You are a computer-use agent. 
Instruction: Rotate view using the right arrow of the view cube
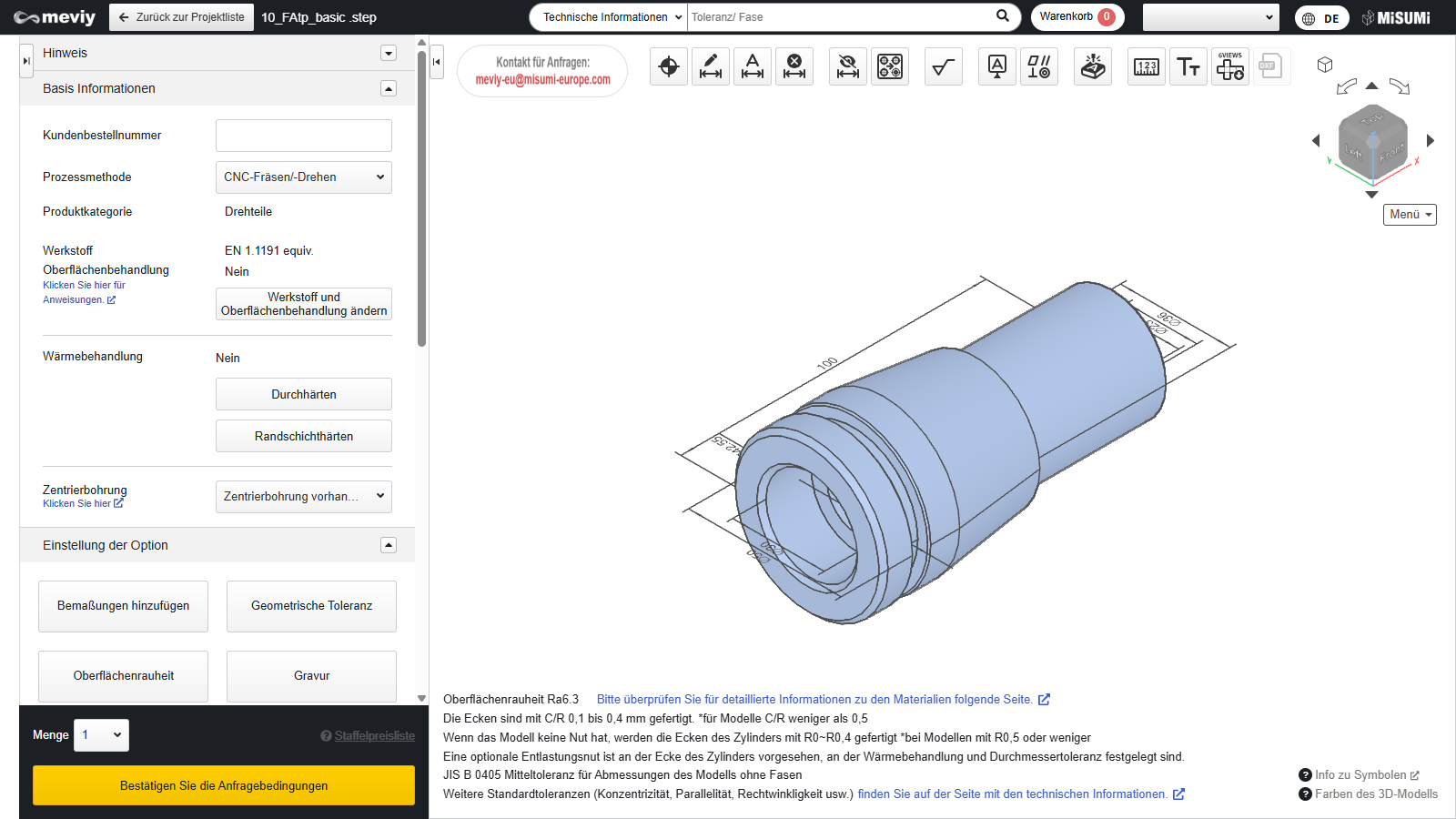(1431, 140)
